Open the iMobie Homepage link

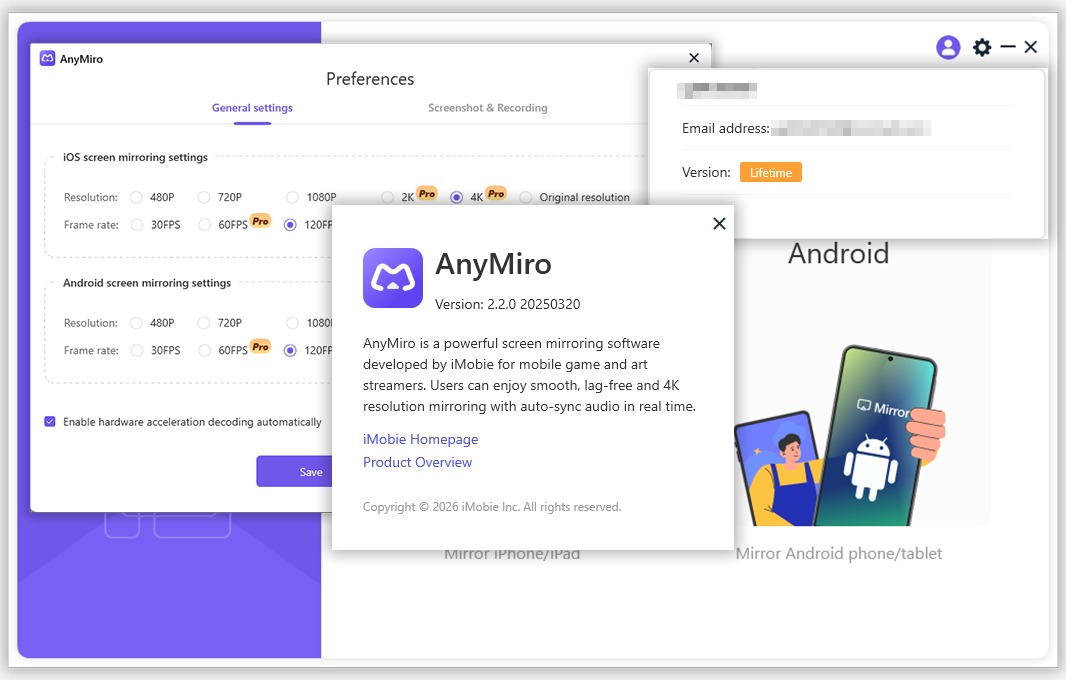[x=420, y=439]
